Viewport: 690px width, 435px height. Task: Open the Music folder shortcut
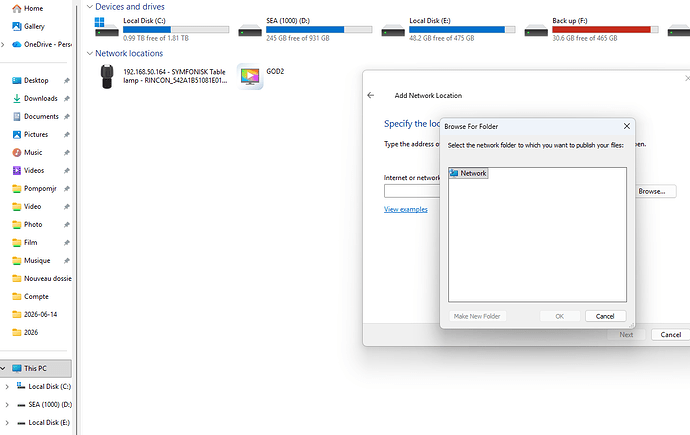tap(33, 153)
